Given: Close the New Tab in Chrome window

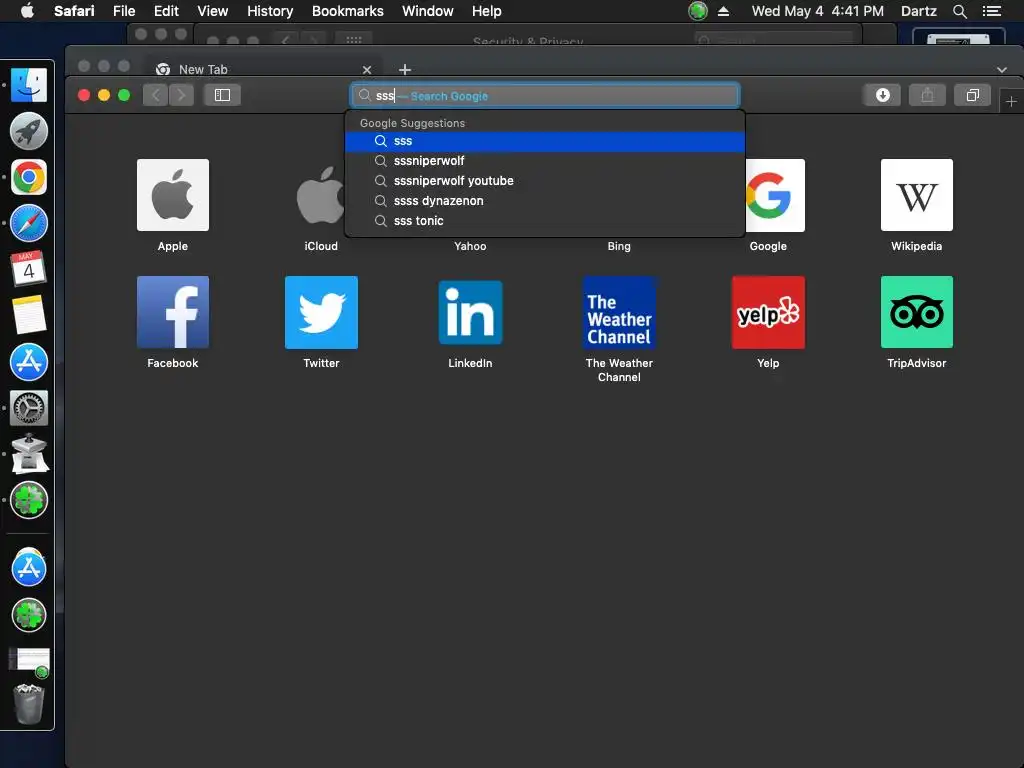Looking at the screenshot, I should [367, 70].
